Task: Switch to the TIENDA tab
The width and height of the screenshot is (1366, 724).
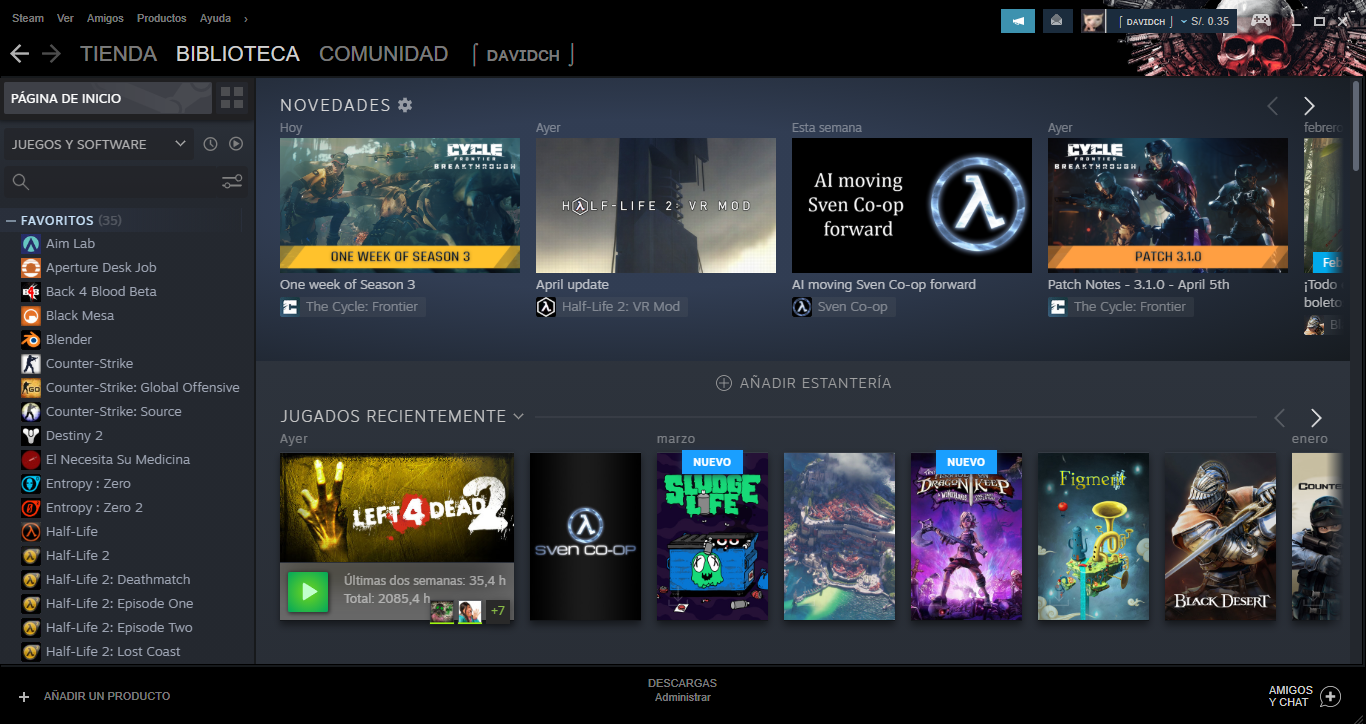Action: pyautogui.click(x=118, y=54)
